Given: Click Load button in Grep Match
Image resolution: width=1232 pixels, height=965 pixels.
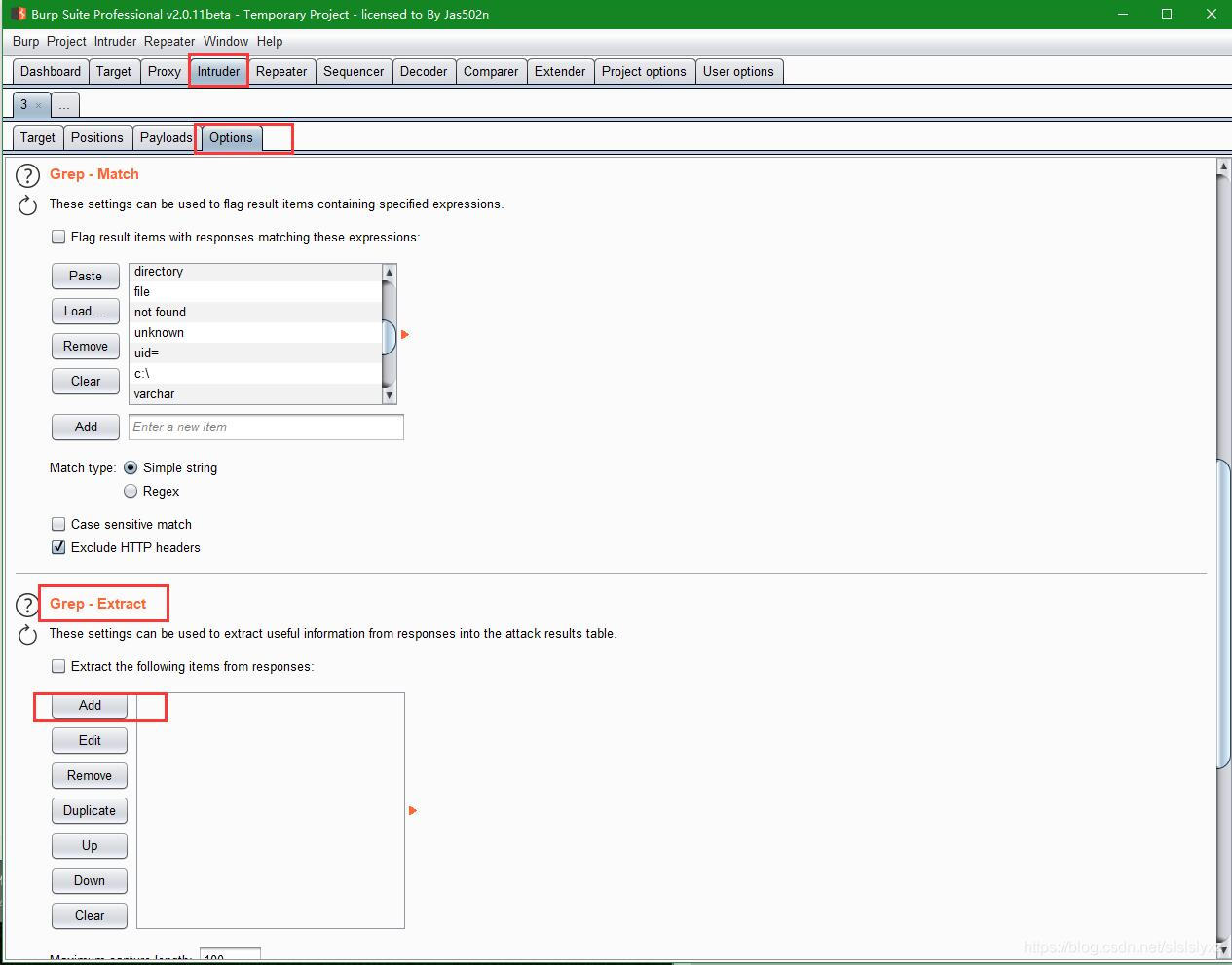Looking at the screenshot, I should point(86,311).
